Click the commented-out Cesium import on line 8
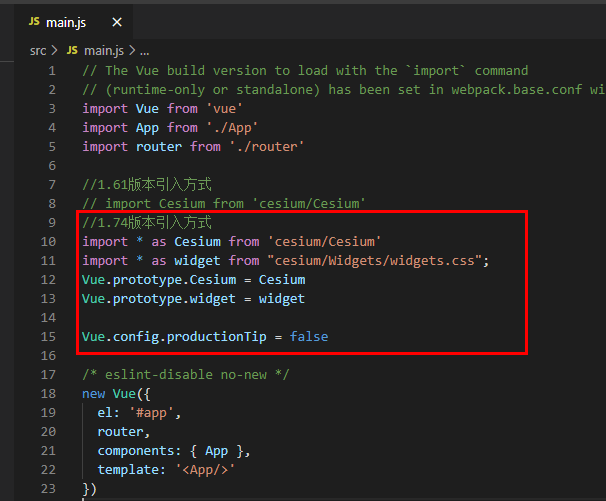606x501 pixels. point(224,203)
